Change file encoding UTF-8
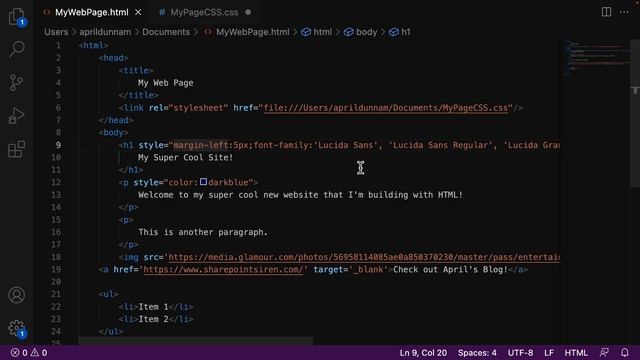The image size is (640, 360). 520,353
